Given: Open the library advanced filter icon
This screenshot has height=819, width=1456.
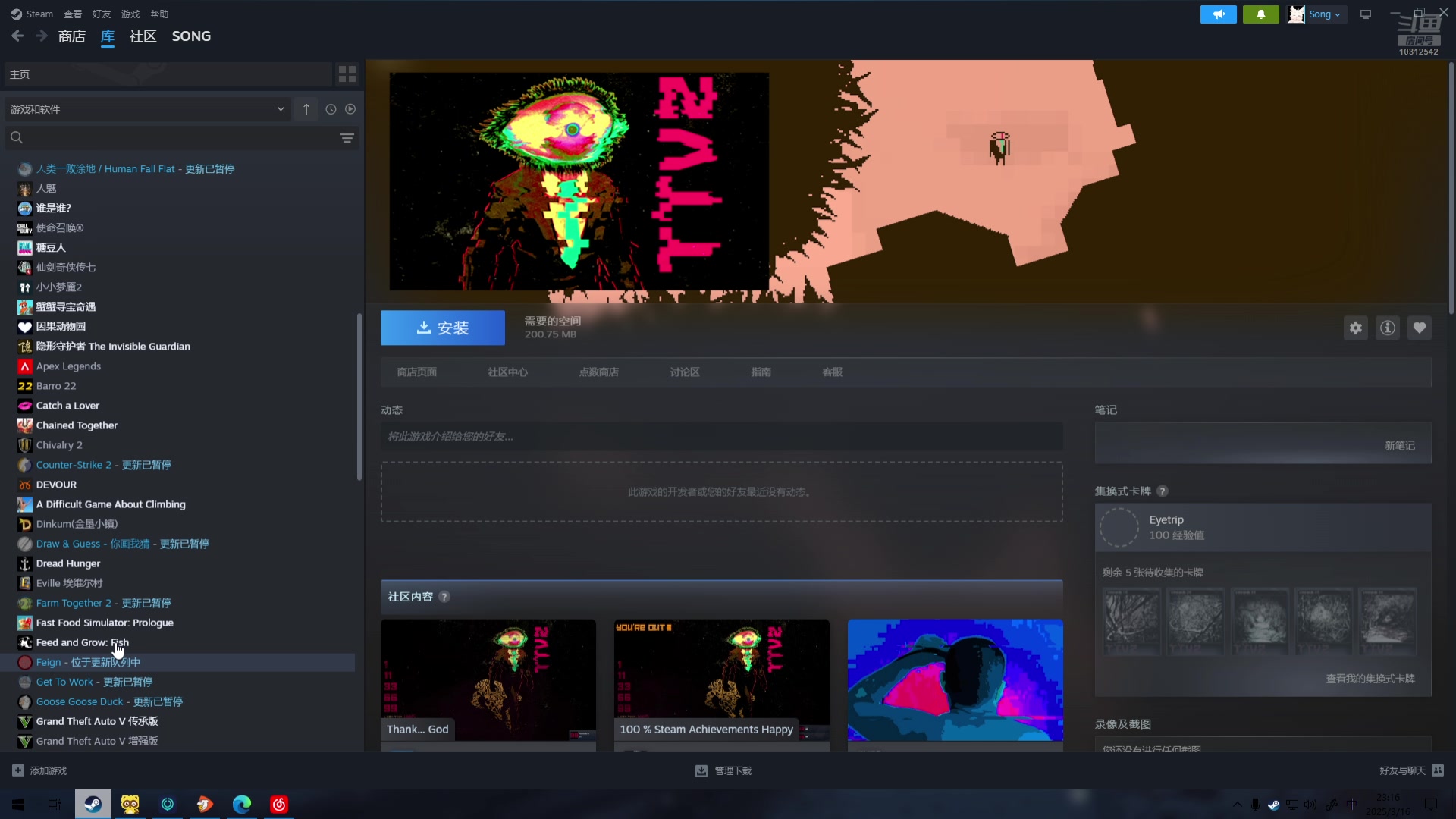Looking at the screenshot, I should [347, 137].
